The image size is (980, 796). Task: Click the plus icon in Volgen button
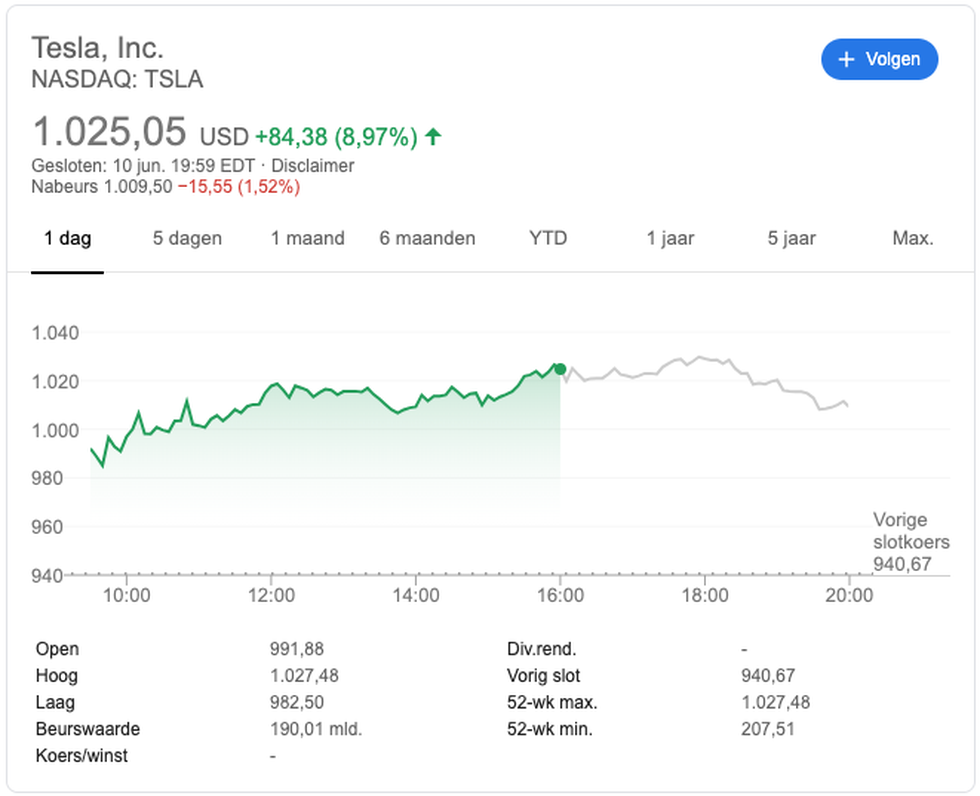point(846,59)
